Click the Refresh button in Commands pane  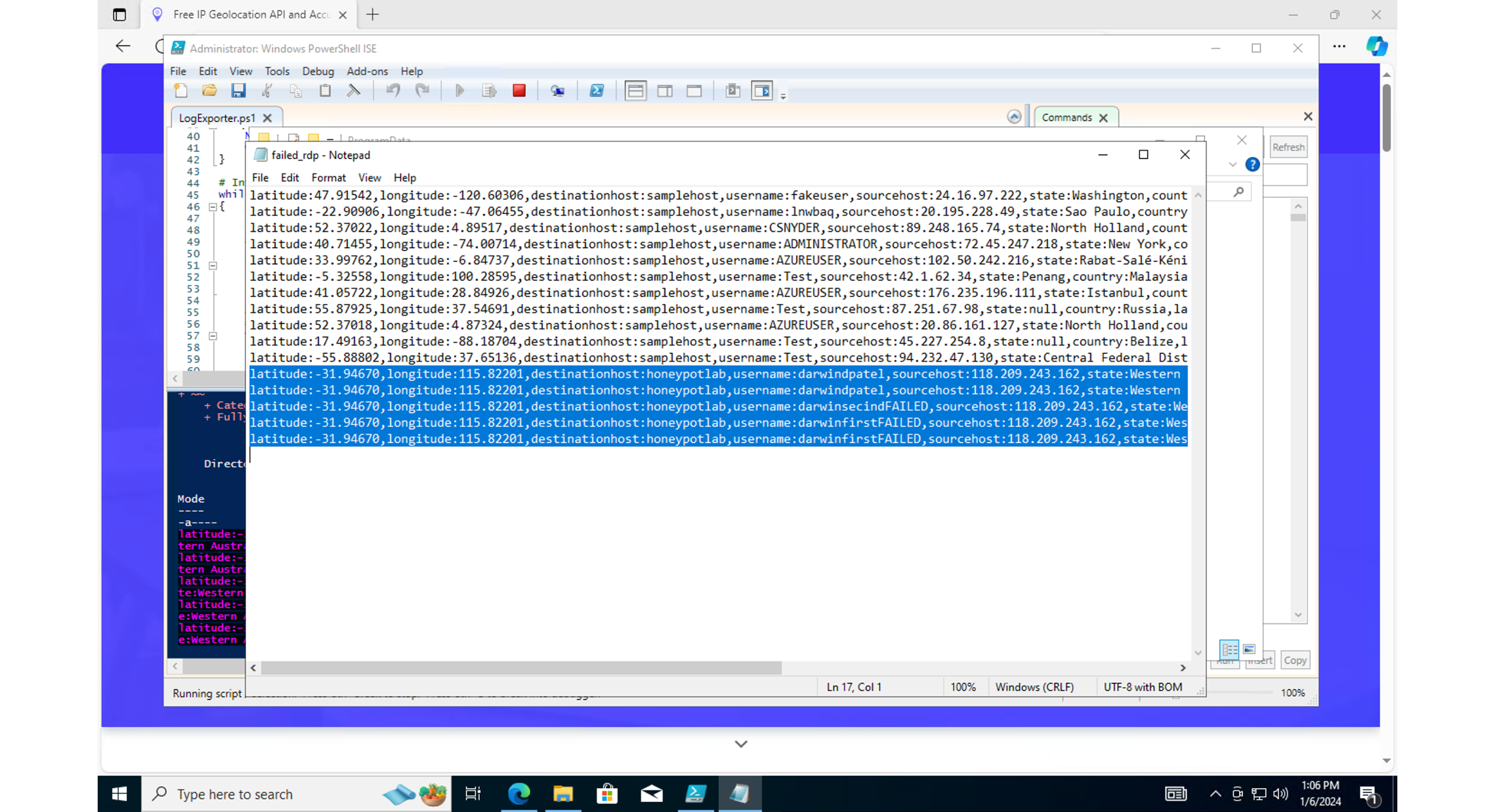point(1288,147)
